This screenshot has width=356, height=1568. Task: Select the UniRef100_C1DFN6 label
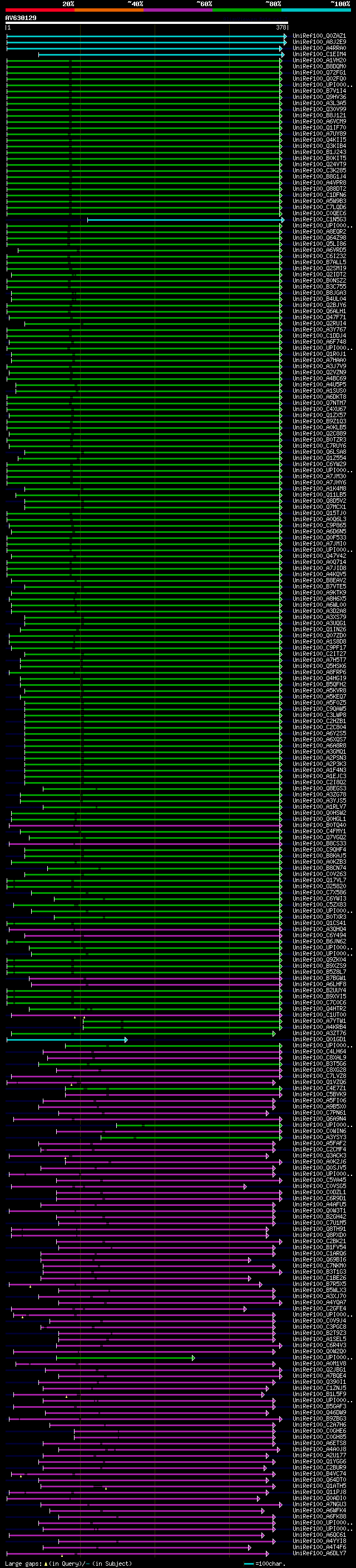point(319,195)
